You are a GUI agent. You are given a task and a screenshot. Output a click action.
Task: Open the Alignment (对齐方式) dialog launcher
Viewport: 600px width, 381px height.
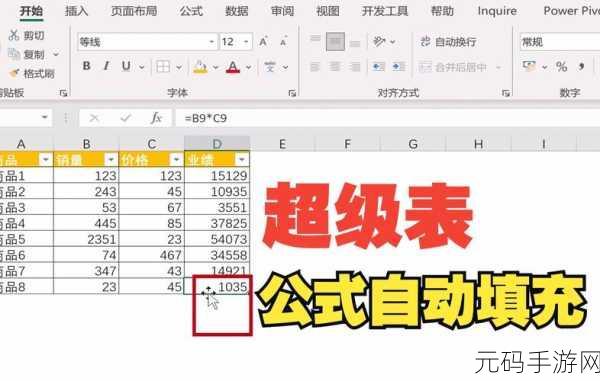tap(505, 93)
